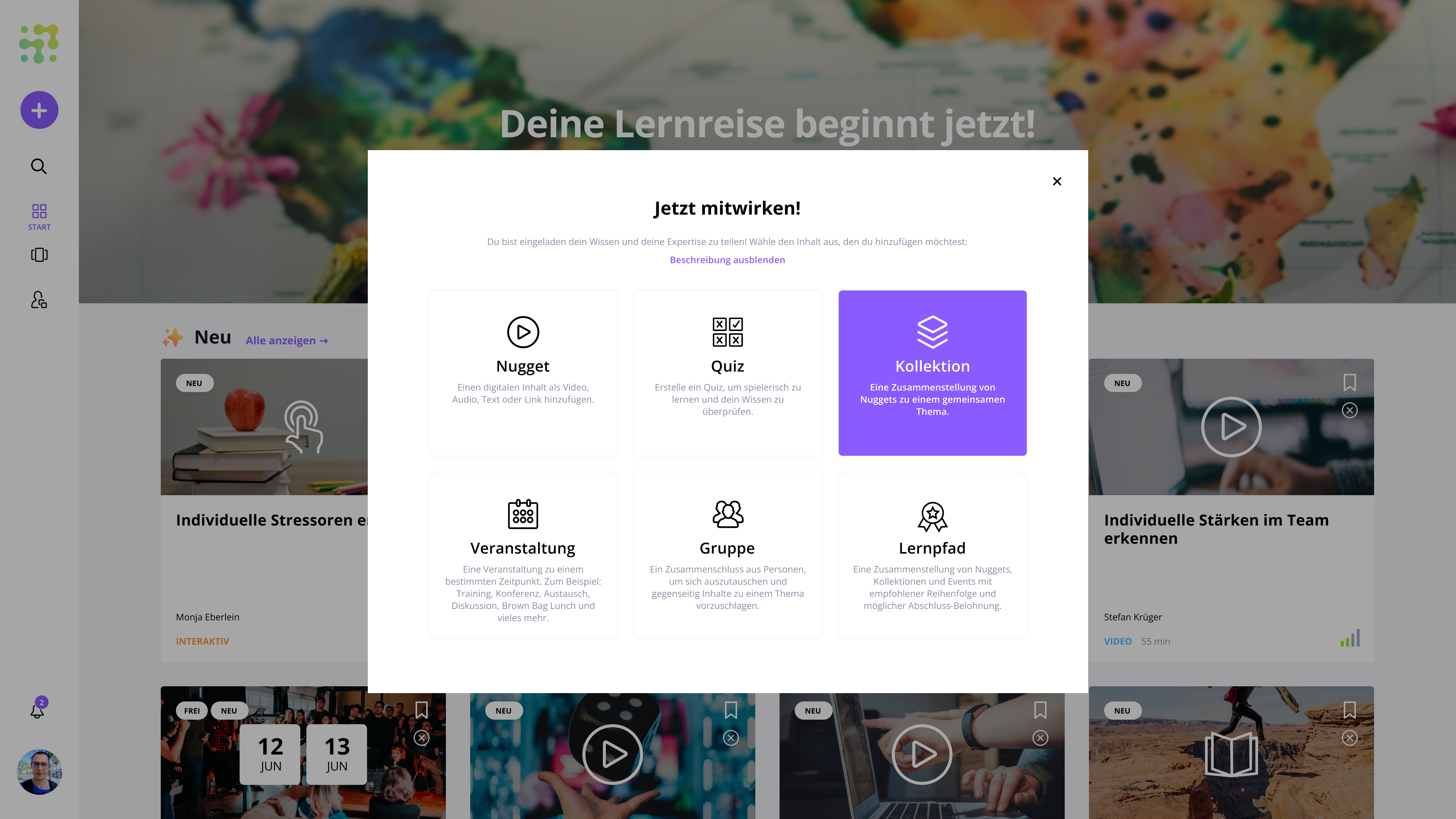The image size is (1456, 819).
Task: Close the Jetzt mitwirken dialog
Action: pos(1057,181)
